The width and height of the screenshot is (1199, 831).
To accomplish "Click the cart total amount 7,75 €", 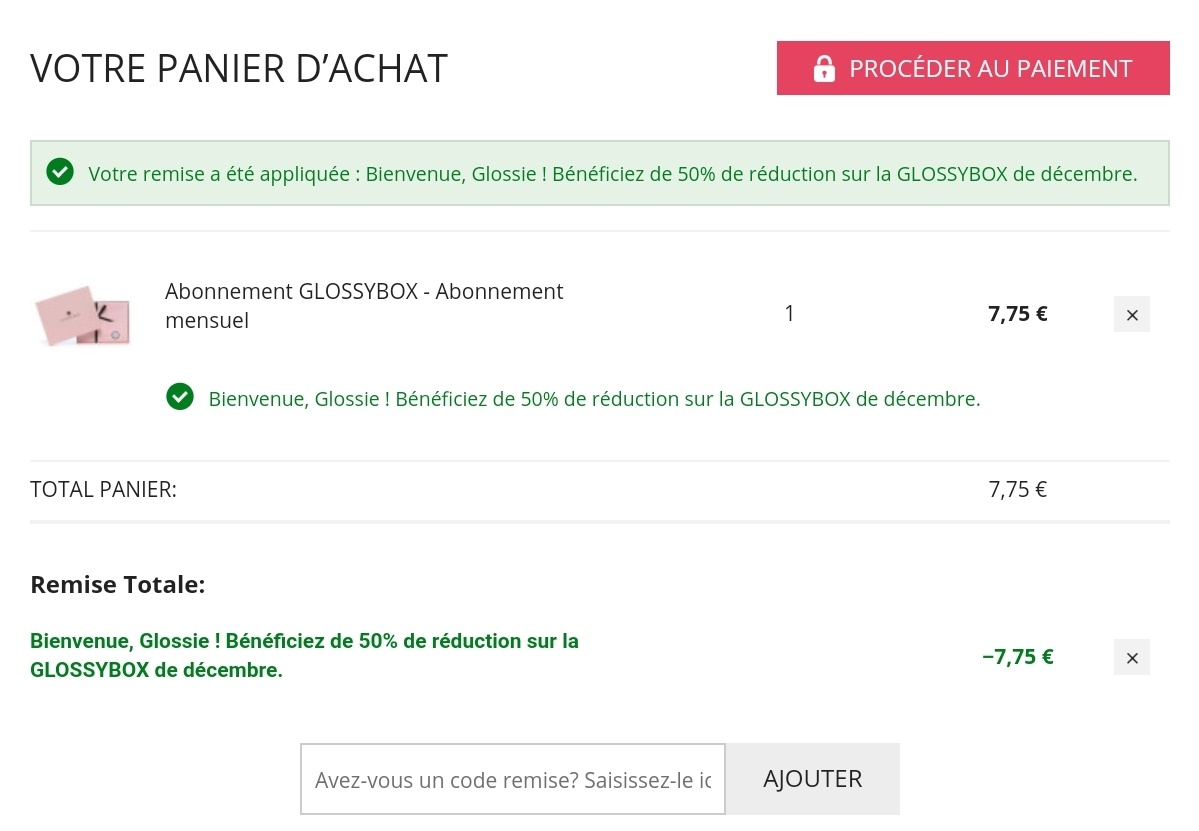I will click(1017, 489).
